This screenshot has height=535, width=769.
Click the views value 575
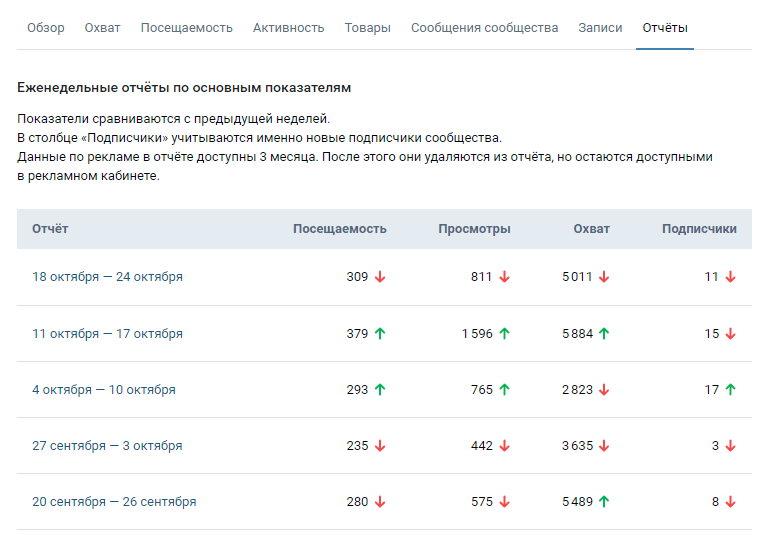[482, 502]
